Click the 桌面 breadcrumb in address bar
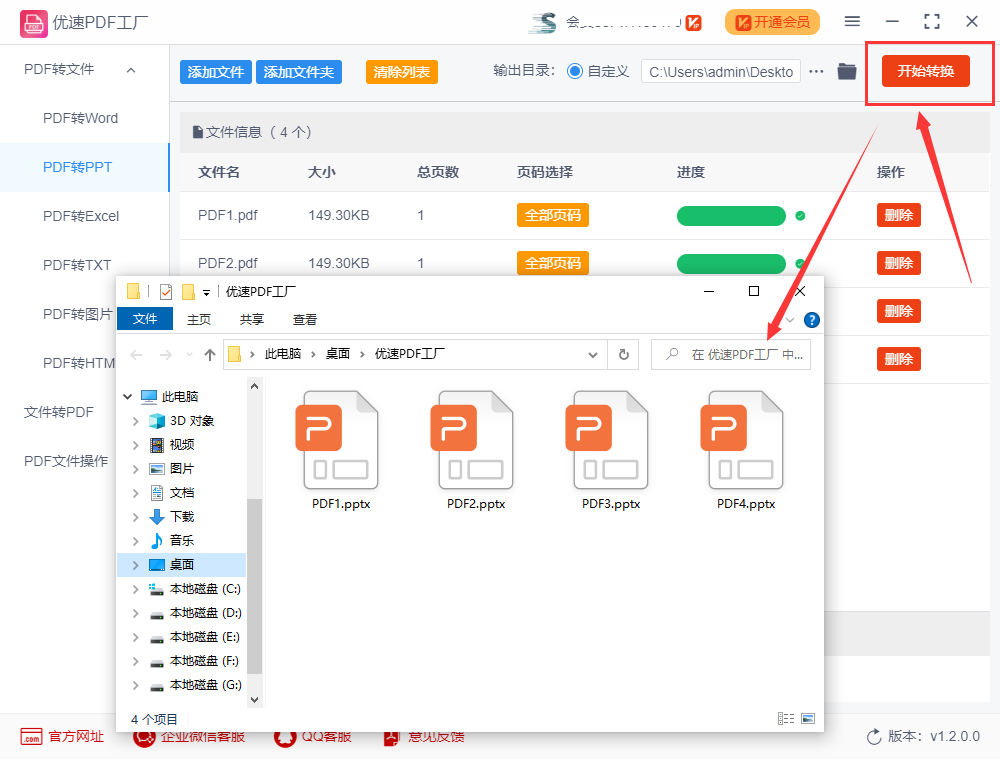 337,354
